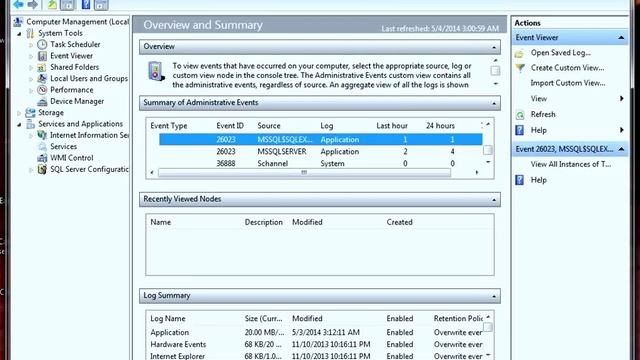Screen dimensions: 640x360
Task: Click Create Custom View action
Action: 567,68
